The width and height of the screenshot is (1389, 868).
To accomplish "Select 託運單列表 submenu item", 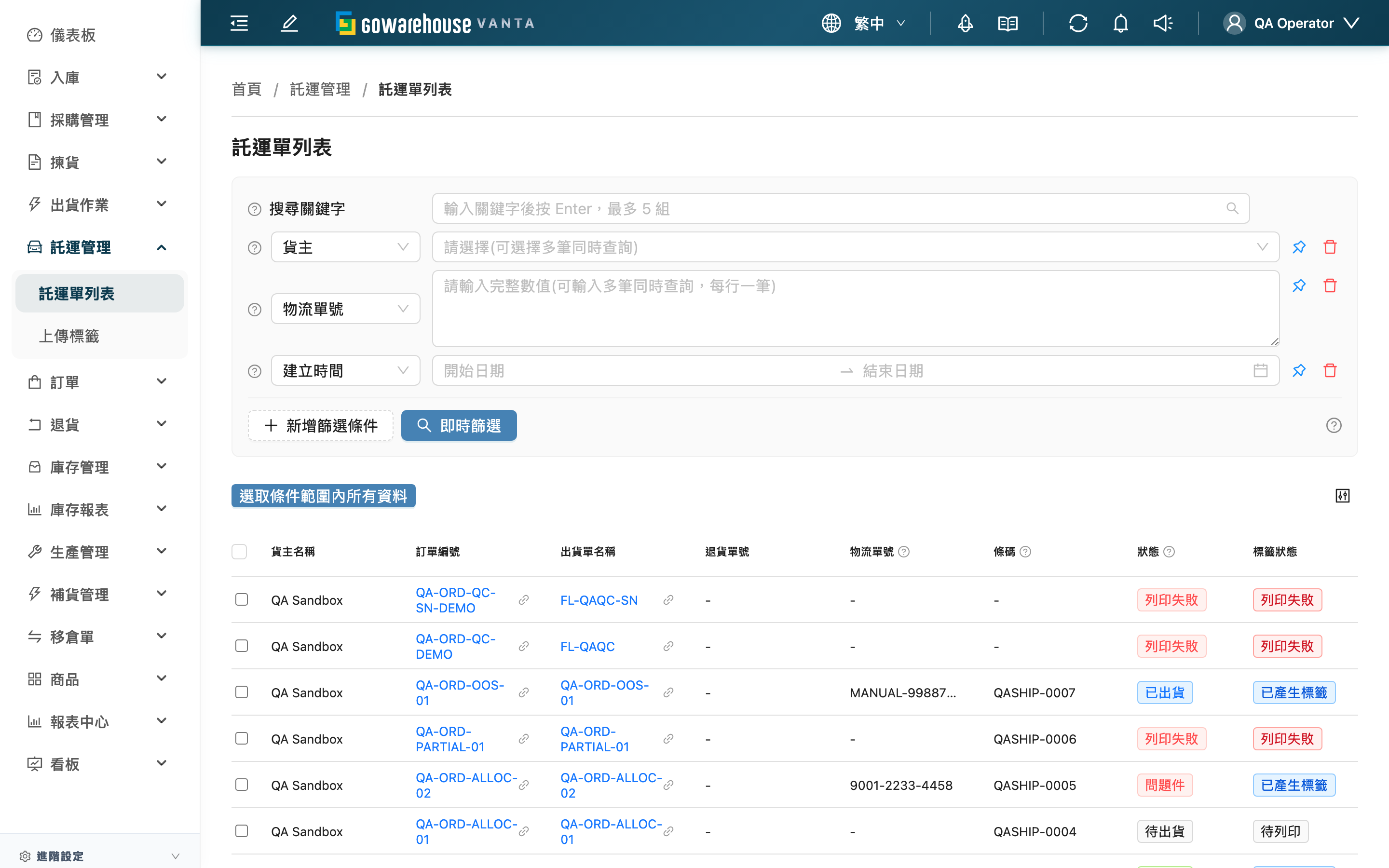I will click(100, 293).
